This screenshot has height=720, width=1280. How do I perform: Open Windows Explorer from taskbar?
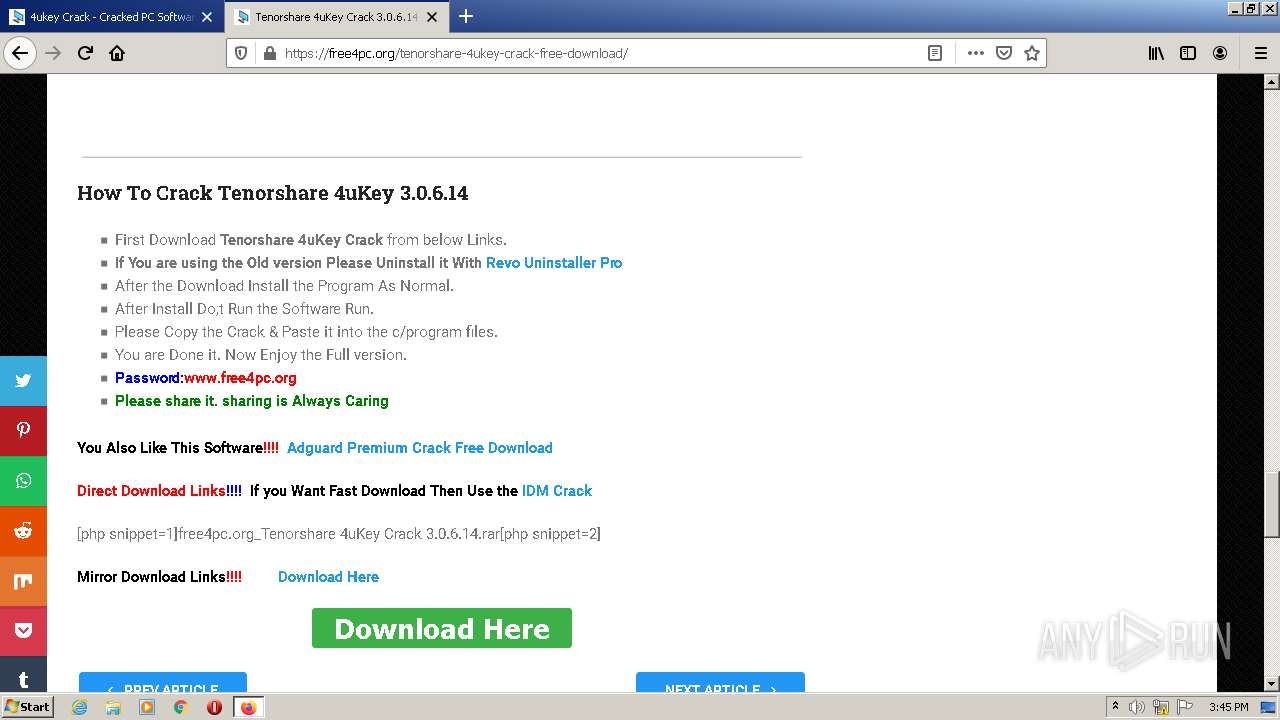coord(113,707)
